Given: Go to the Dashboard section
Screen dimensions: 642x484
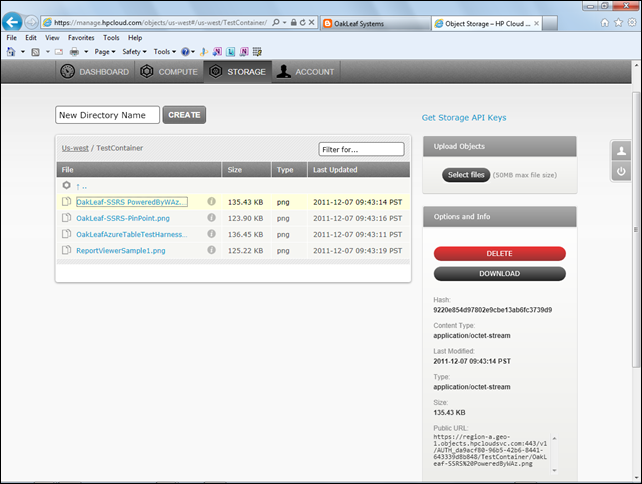Looking at the screenshot, I should coord(95,72).
